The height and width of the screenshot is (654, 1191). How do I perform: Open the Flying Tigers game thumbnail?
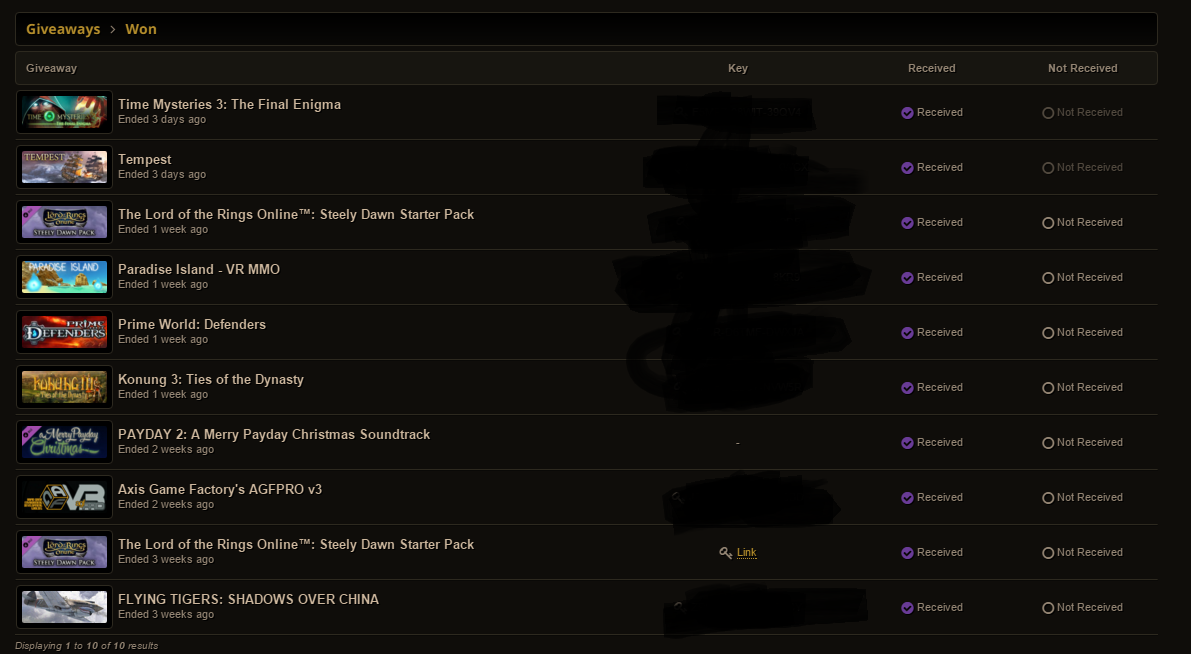point(65,608)
